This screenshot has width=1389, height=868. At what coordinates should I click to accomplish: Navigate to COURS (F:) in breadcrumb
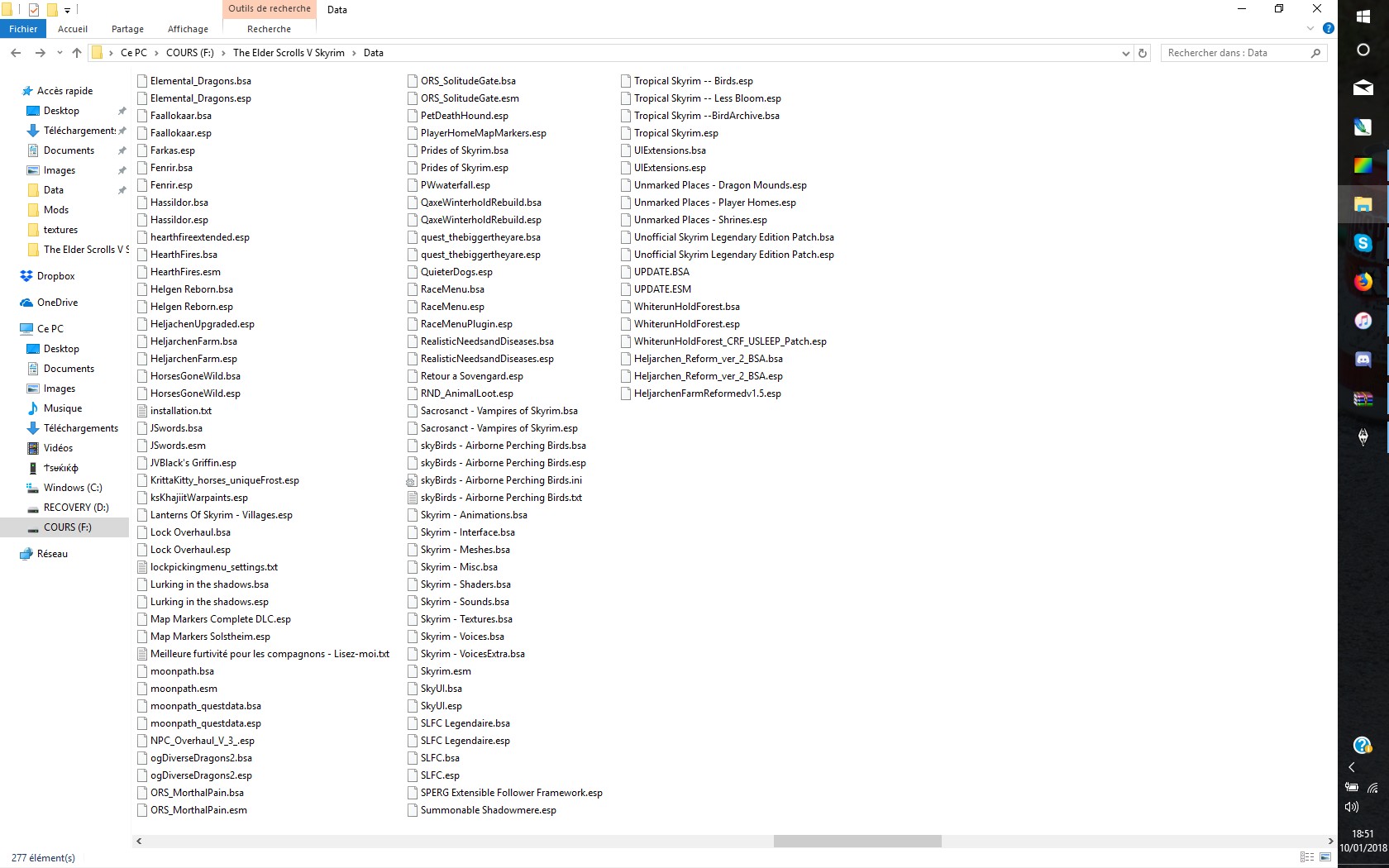[189, 53]
